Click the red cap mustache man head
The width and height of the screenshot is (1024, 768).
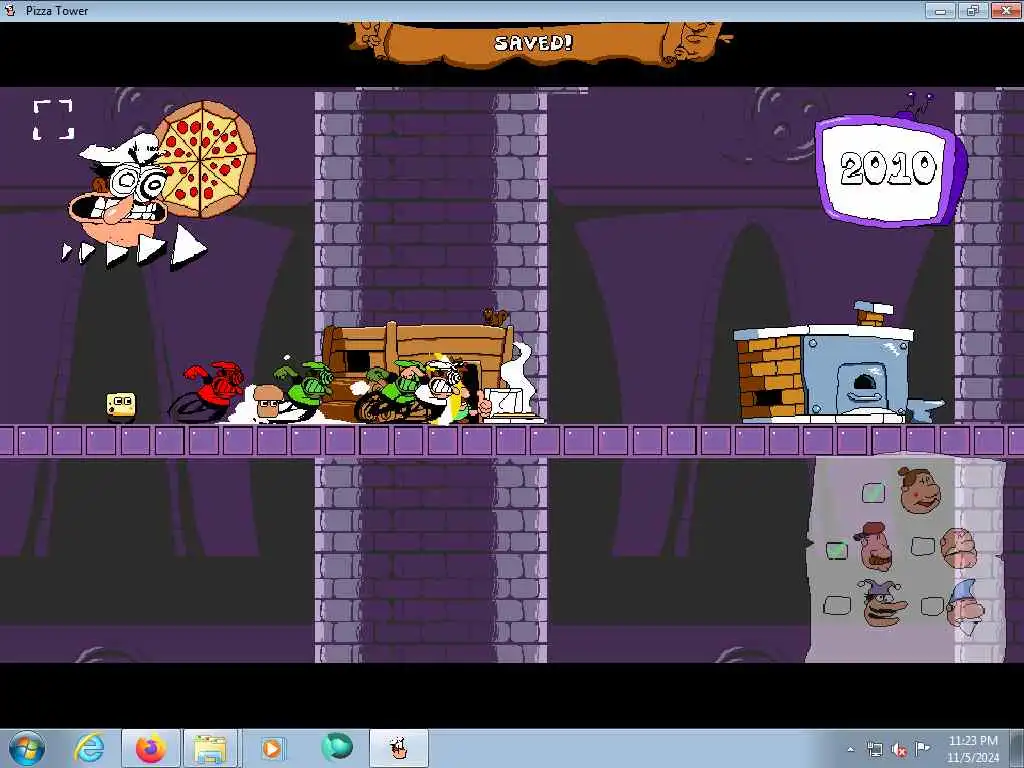[874, 546]
